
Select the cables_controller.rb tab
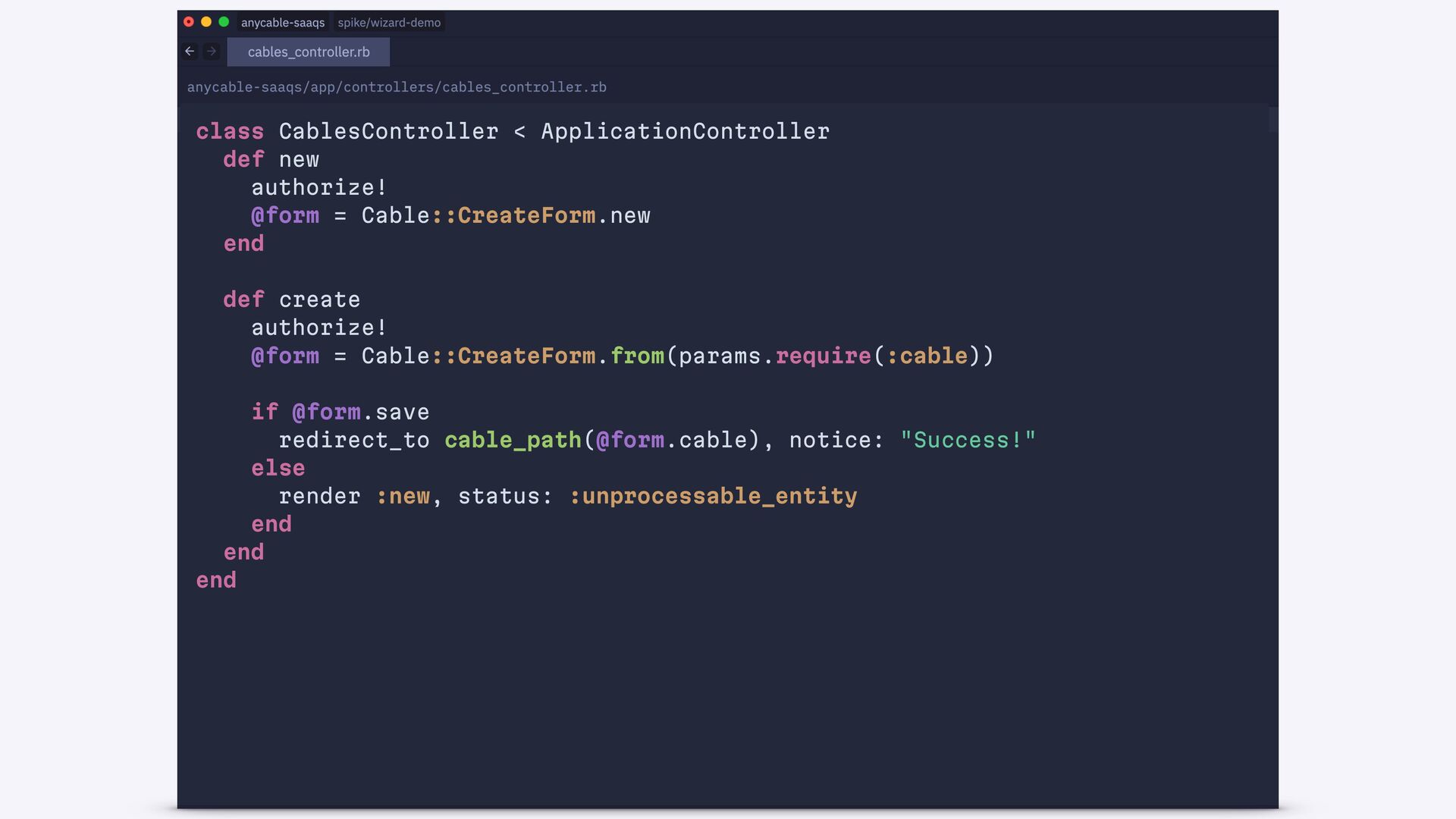tap(309, 52)
